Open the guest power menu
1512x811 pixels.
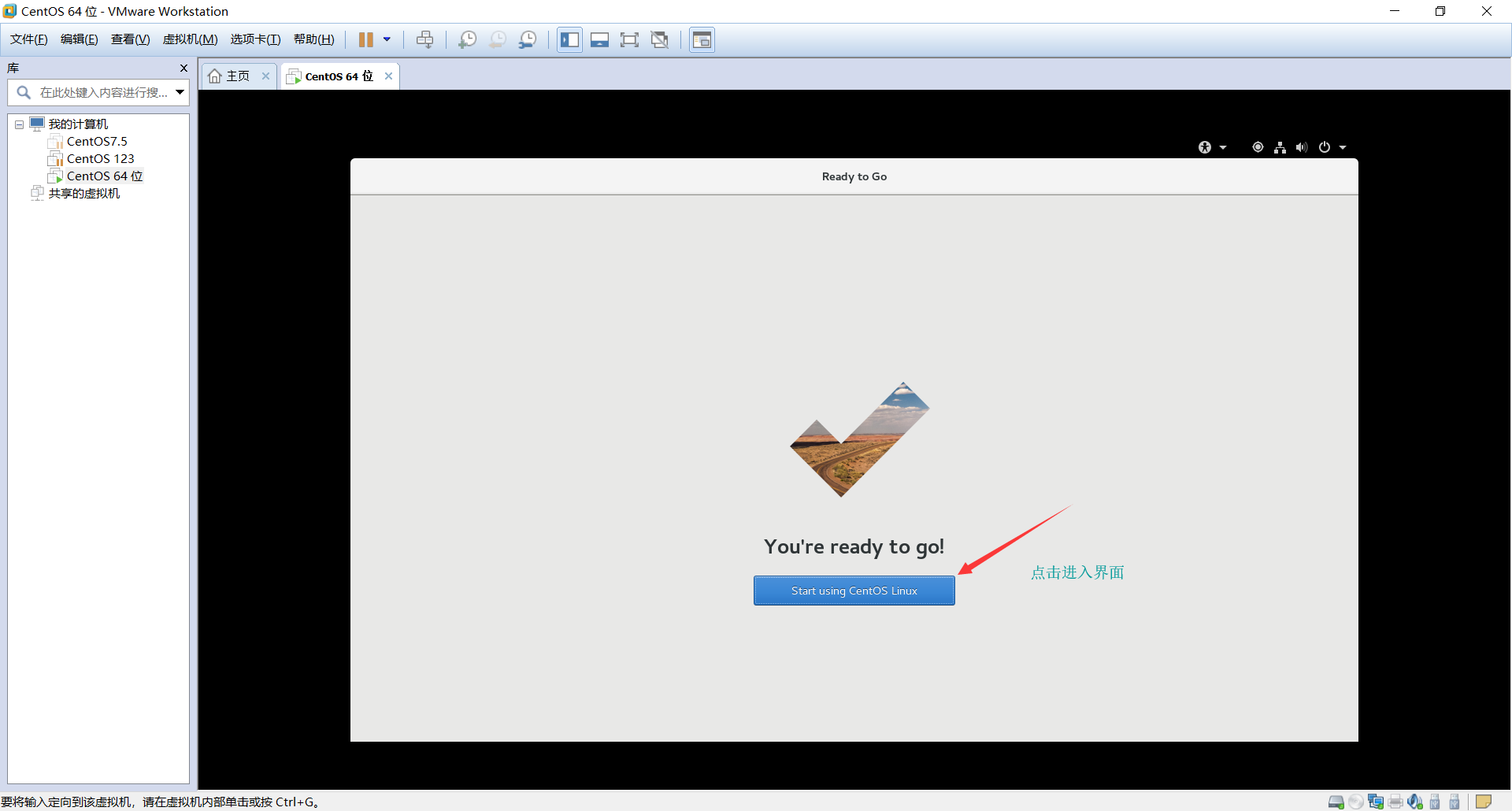click(1332, 147)
